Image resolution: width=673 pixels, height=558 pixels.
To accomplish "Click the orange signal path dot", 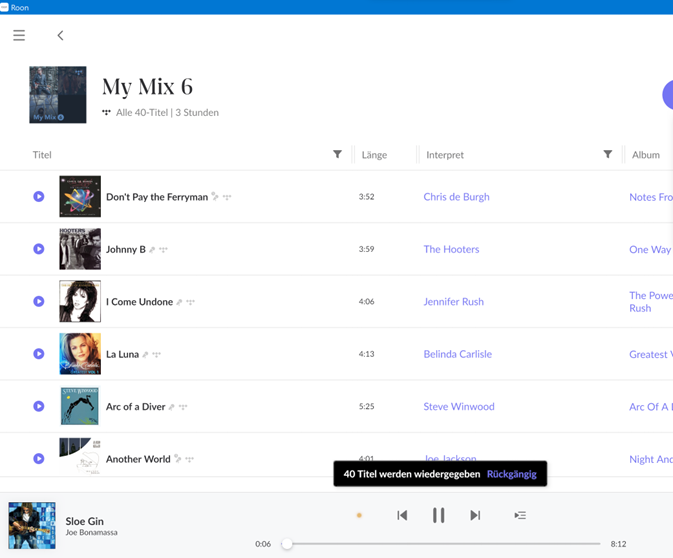I will (359, 515).
